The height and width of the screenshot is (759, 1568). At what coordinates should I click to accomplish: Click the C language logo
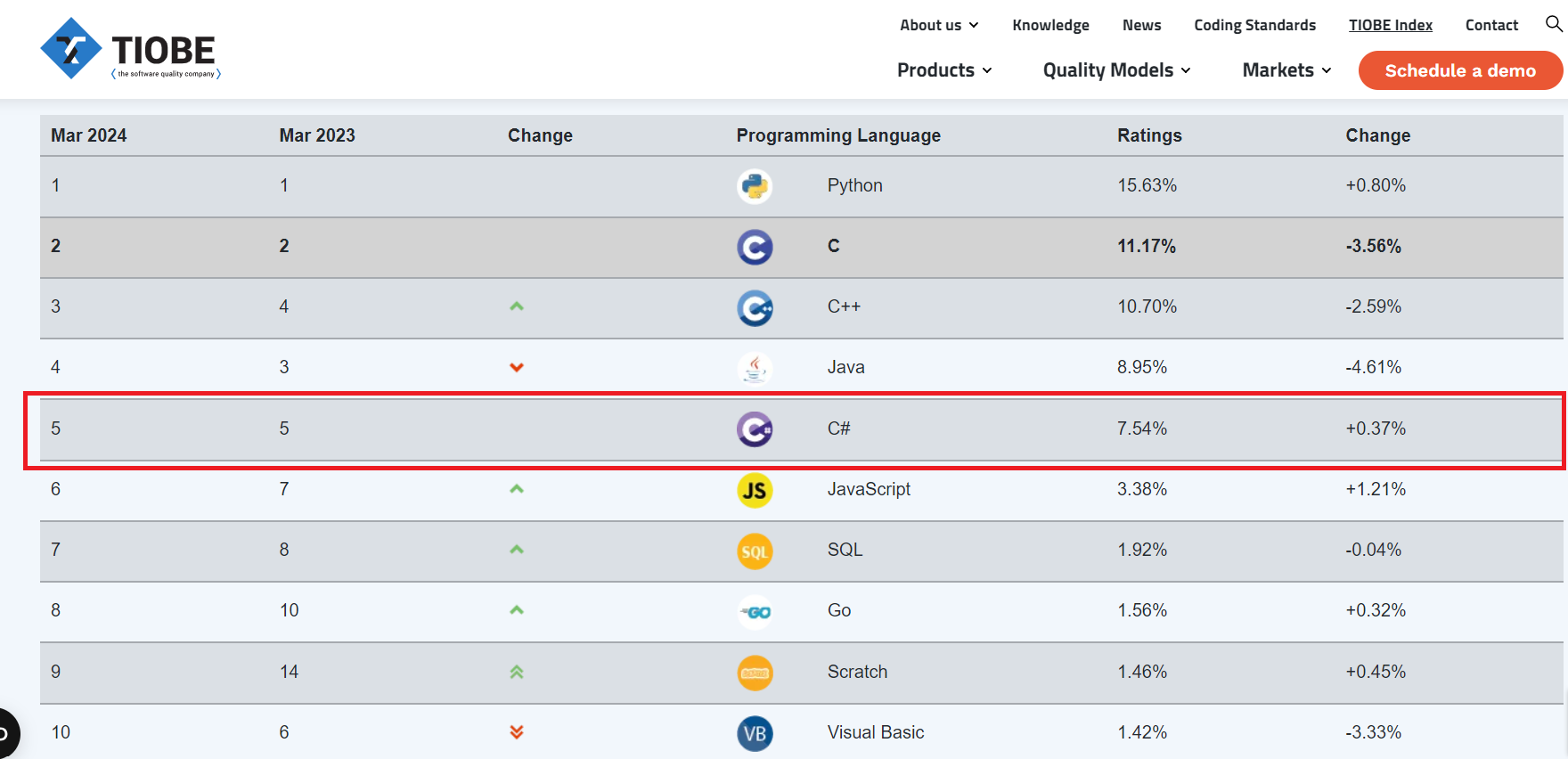click(x=755, y=247)
